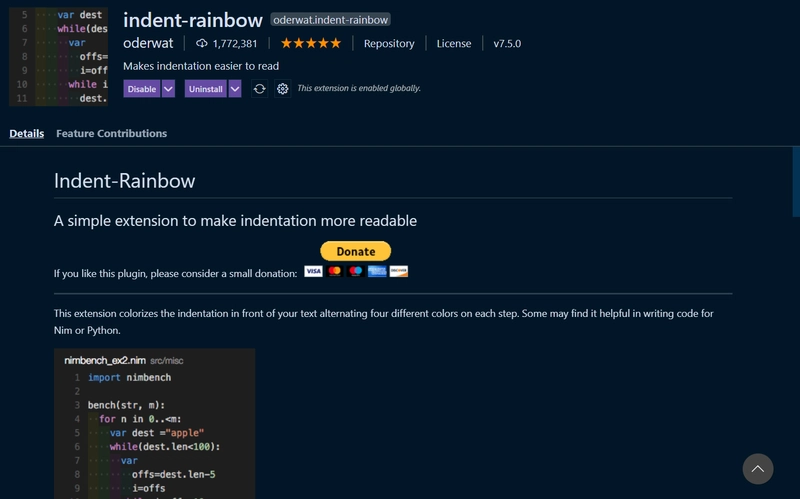
Task: Open the extension settings gear
Action: pos(283,89)
